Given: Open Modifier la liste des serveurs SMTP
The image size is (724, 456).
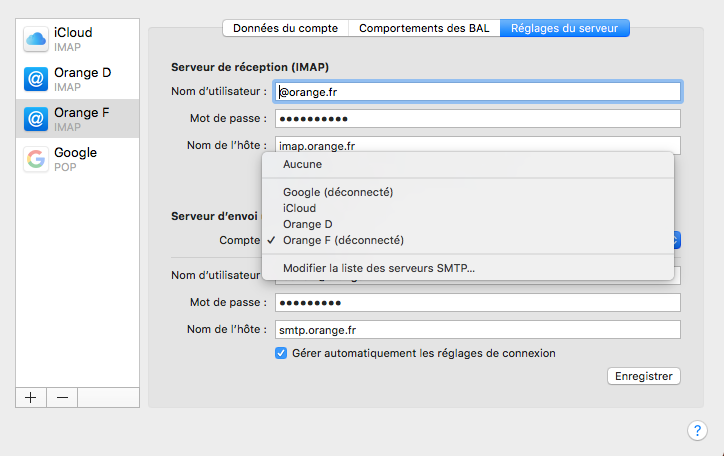Looking at the screenshot, I should pyautogui.click(x=468, y=268).
